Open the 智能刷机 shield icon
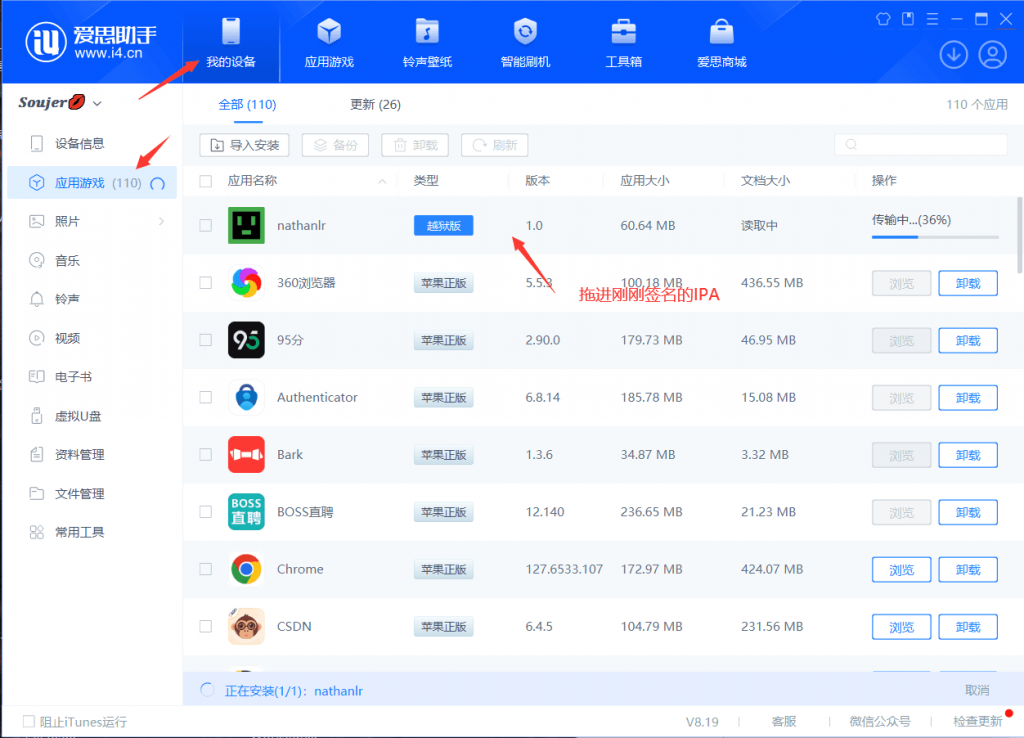1024x738 pixels. point(525,31)
